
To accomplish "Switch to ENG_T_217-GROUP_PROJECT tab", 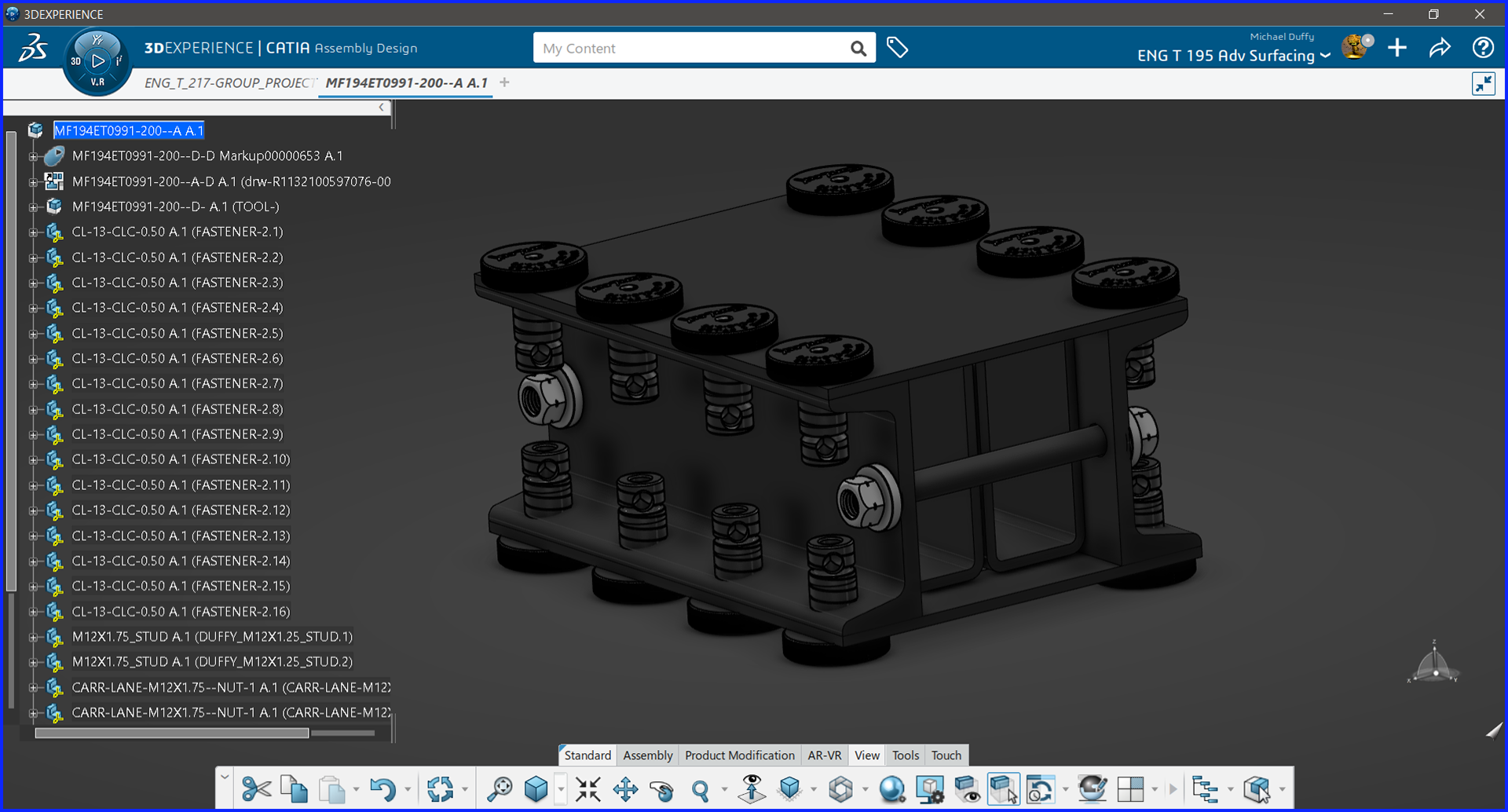I will [x=229, y=82].
